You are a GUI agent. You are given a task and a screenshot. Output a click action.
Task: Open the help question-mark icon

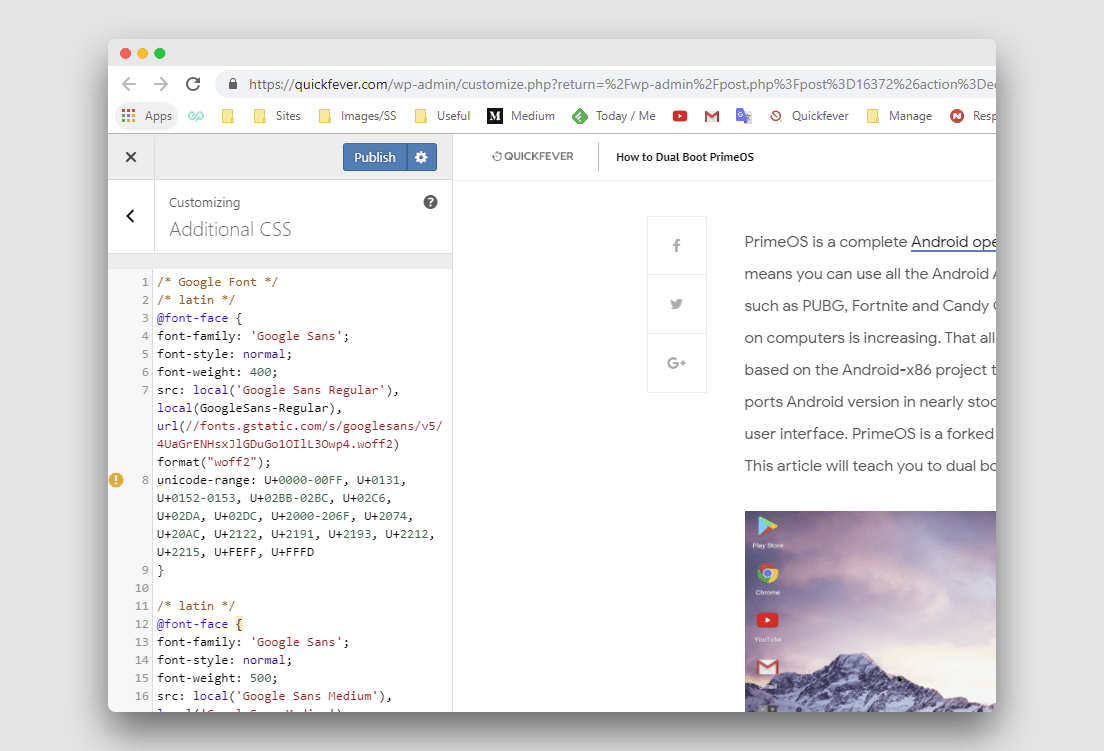pos(430,202)
